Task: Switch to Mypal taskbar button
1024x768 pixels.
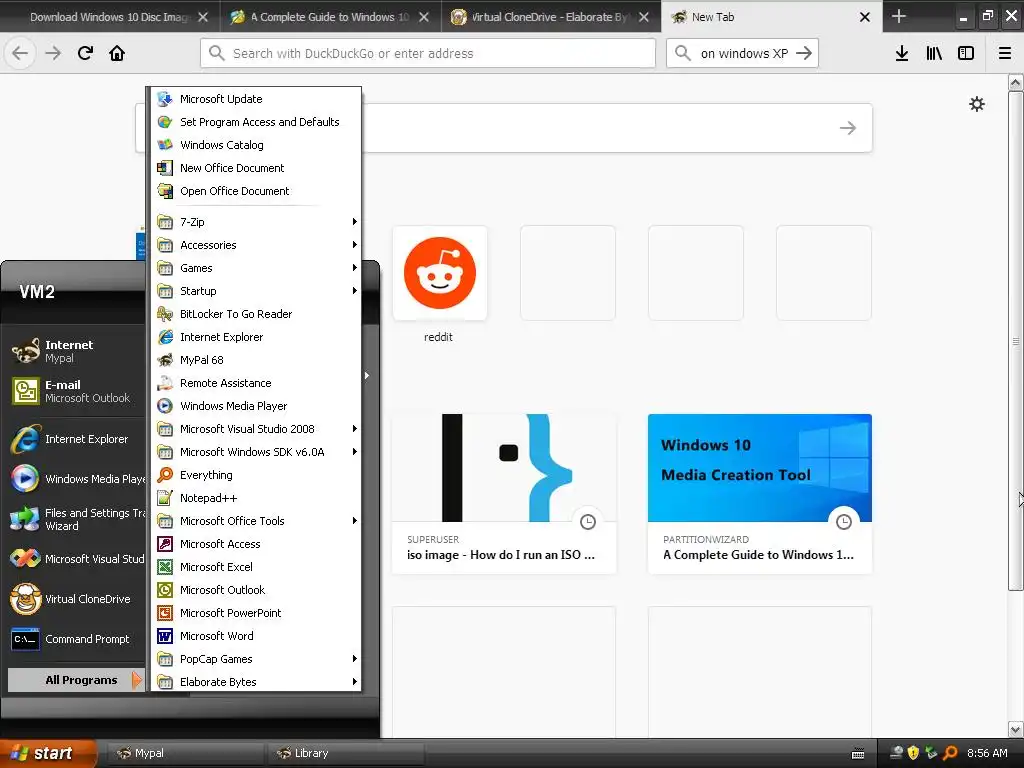Action: pos(185,753)
